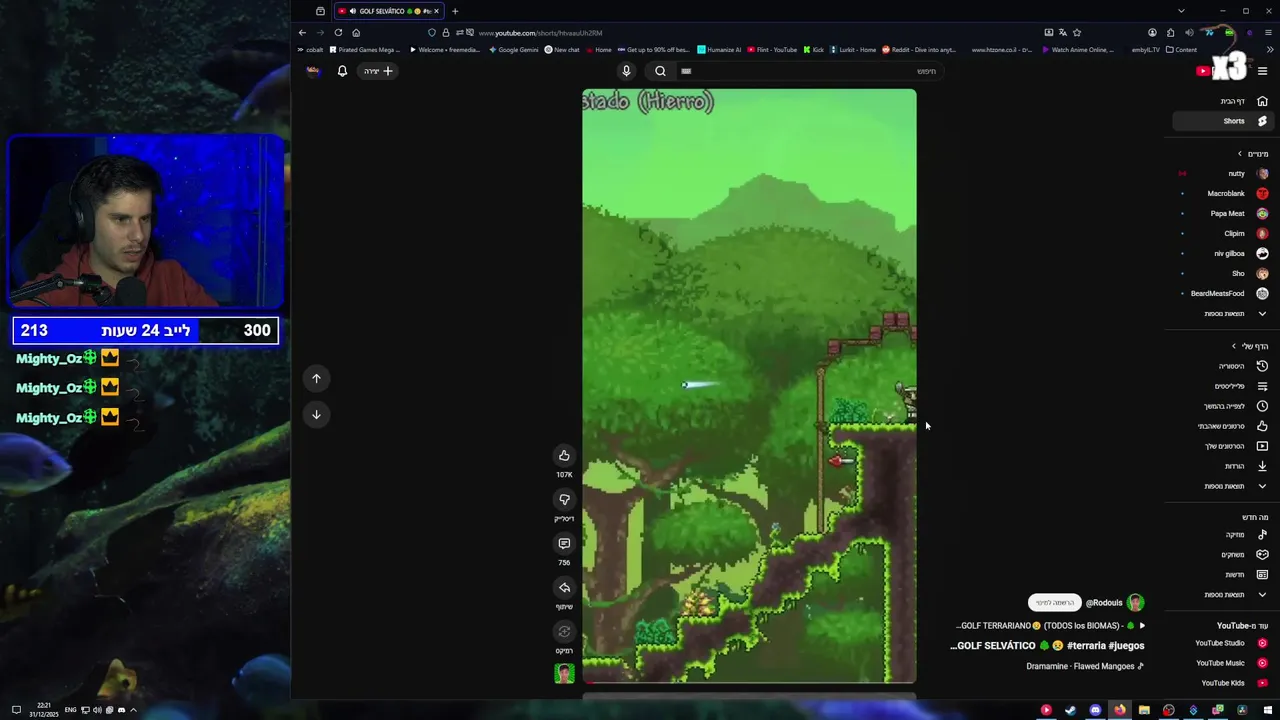
Task: Open the #terraria hashtag
Action: click(x=1087, y=646)
